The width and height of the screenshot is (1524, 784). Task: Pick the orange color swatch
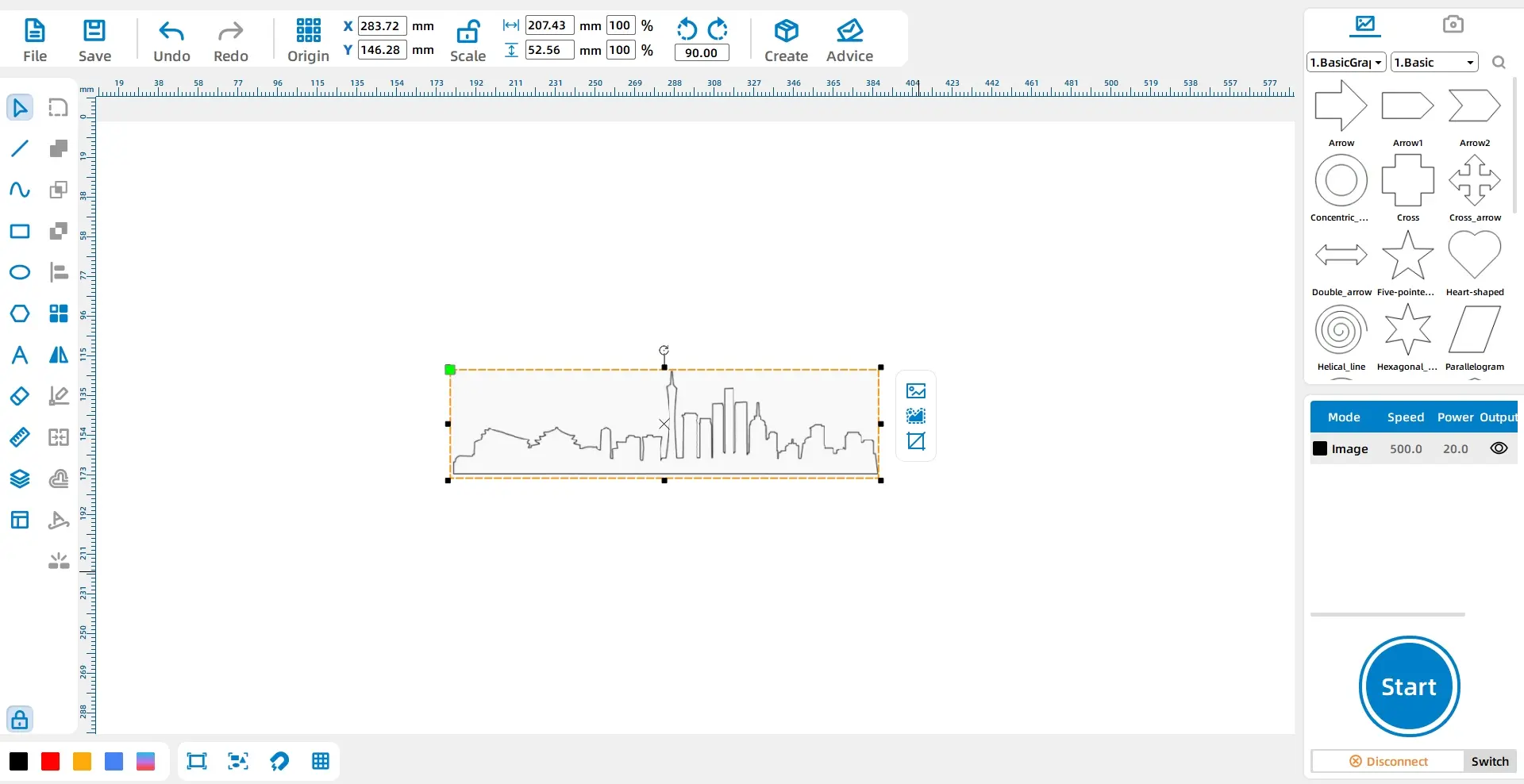click(x=83, y=762)
